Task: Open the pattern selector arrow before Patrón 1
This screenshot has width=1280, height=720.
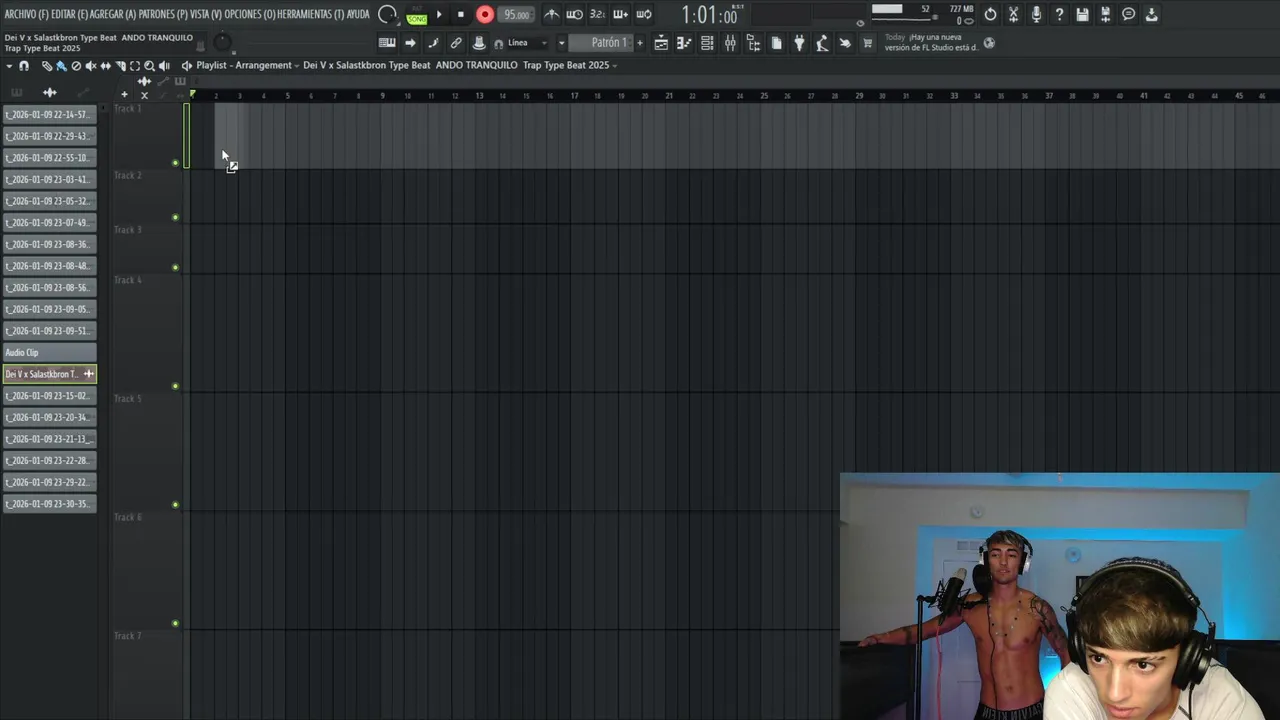Action: pyautogui.click(x=562, y=43)
